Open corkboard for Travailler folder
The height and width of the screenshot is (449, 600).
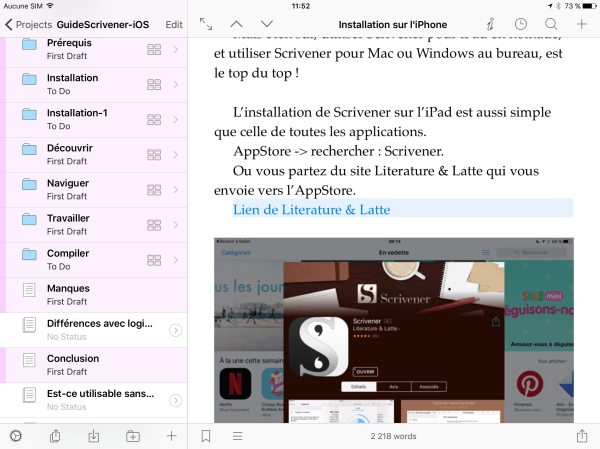tap(154, 225)
